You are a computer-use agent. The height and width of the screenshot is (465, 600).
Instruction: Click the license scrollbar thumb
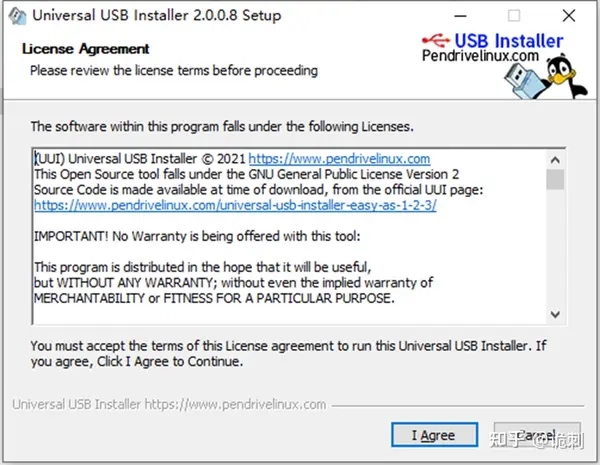point(555,179)
